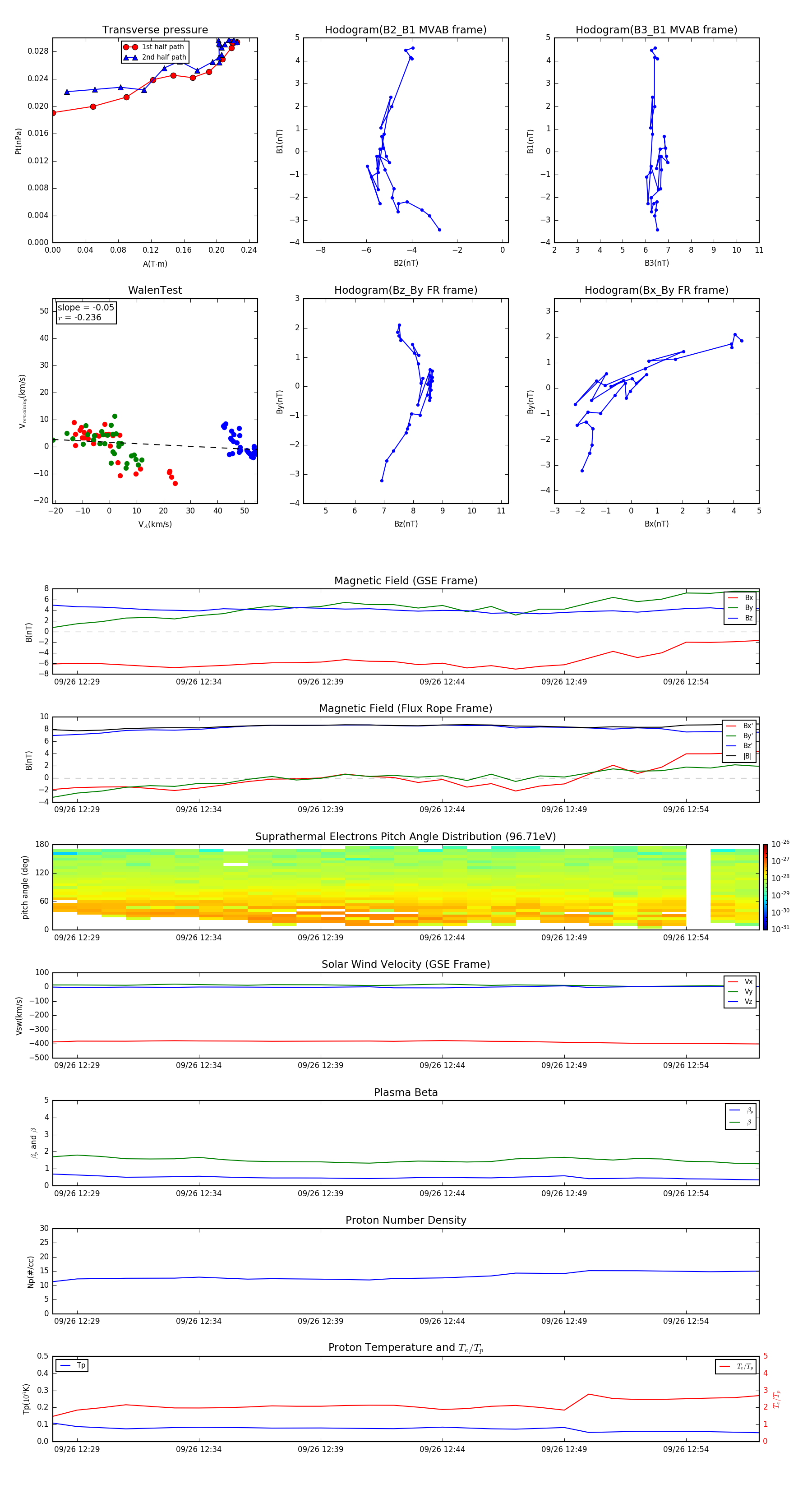Click the 'Suprathermal Electrons Pitch Angle Distribution' title
The width and height of the screenshot is (812, 1489).
(x=406, y=837)
